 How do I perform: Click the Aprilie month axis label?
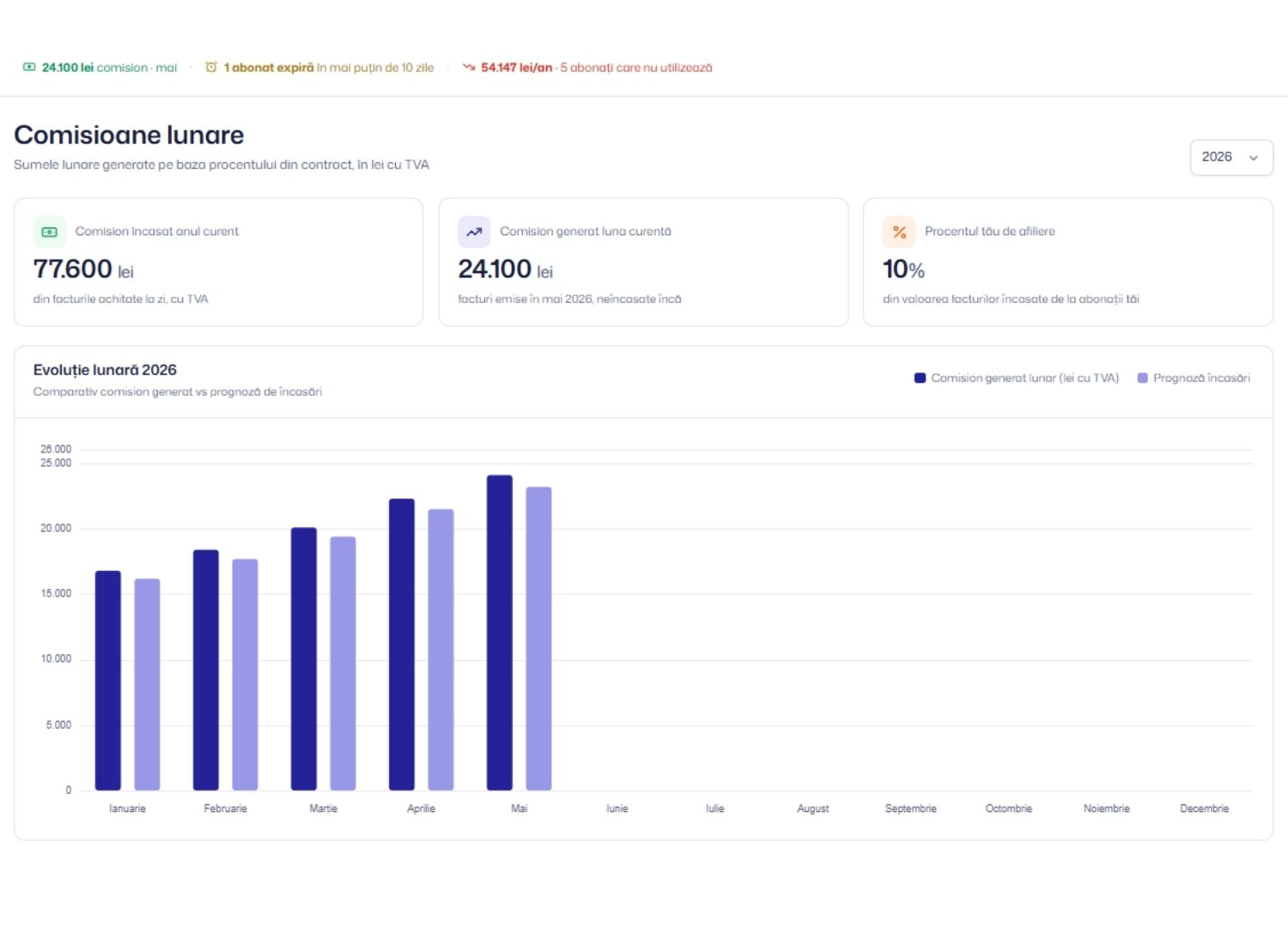click(421, 809)
